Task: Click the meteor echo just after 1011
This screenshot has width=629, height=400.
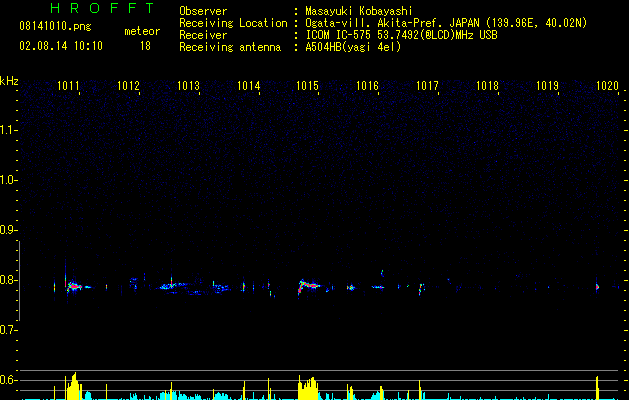Action: click(x=74, y=286)
